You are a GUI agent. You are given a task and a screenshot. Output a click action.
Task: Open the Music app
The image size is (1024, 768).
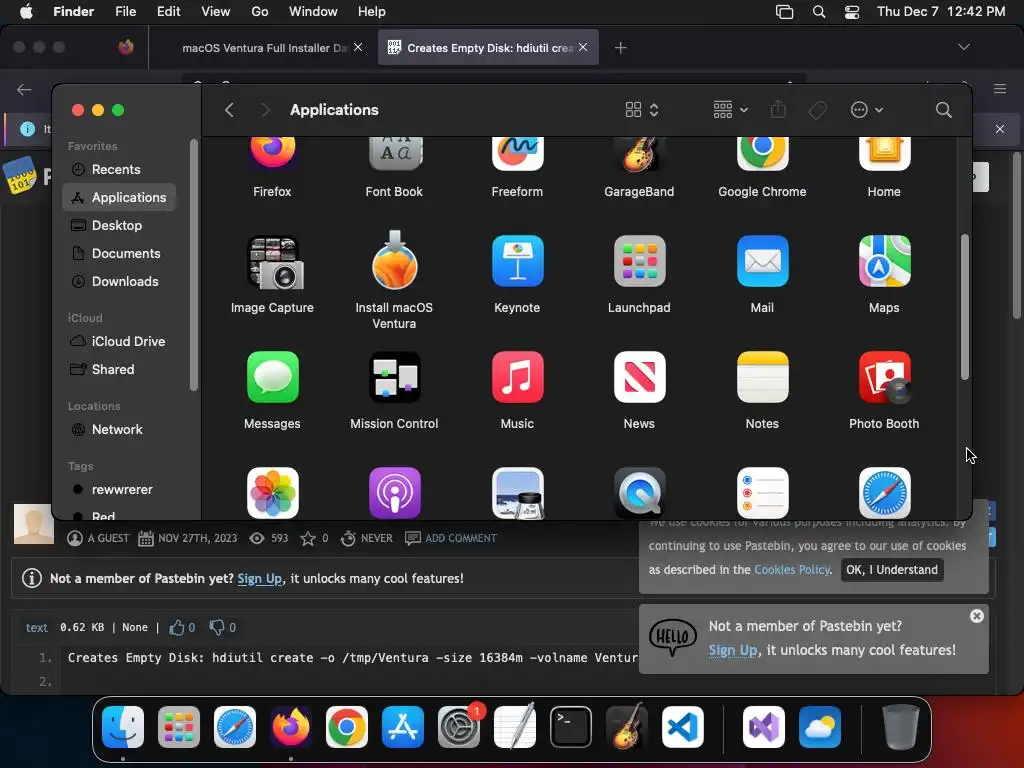tap(517, 377)
